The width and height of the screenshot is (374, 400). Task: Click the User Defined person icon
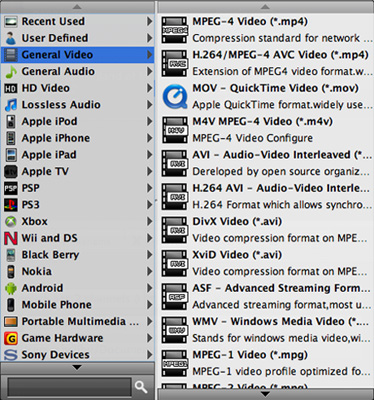[x=11, y=38]
